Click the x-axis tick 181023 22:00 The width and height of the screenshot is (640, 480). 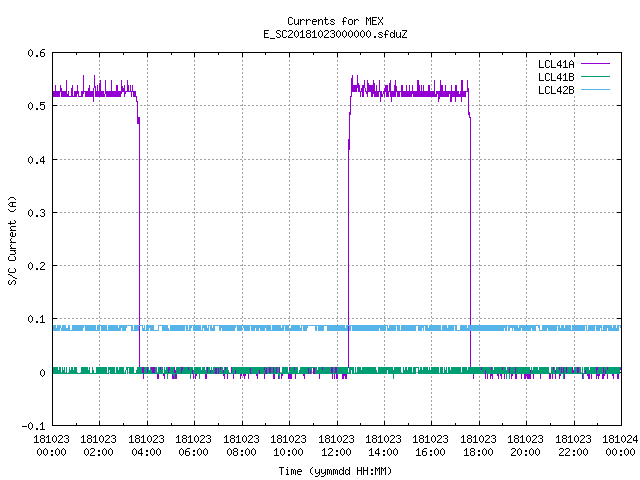[x=573, y=445]
